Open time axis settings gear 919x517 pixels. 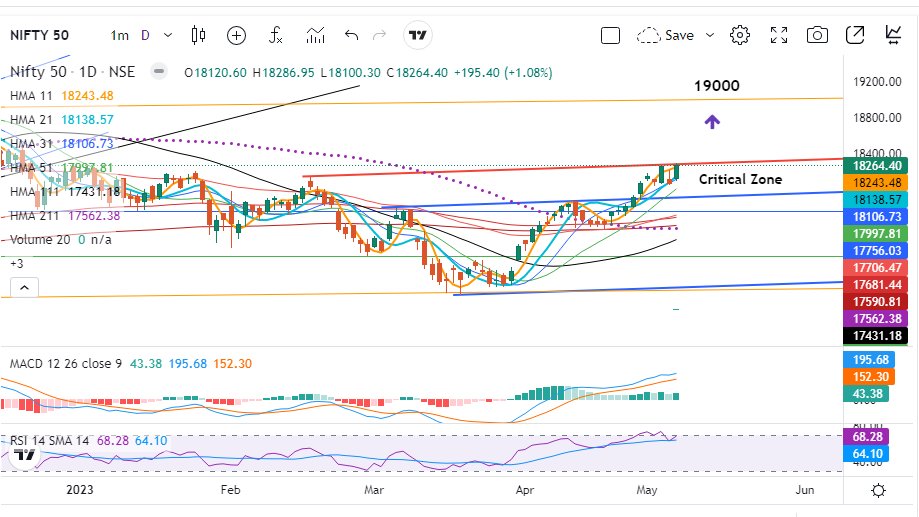tap(878, 490)
